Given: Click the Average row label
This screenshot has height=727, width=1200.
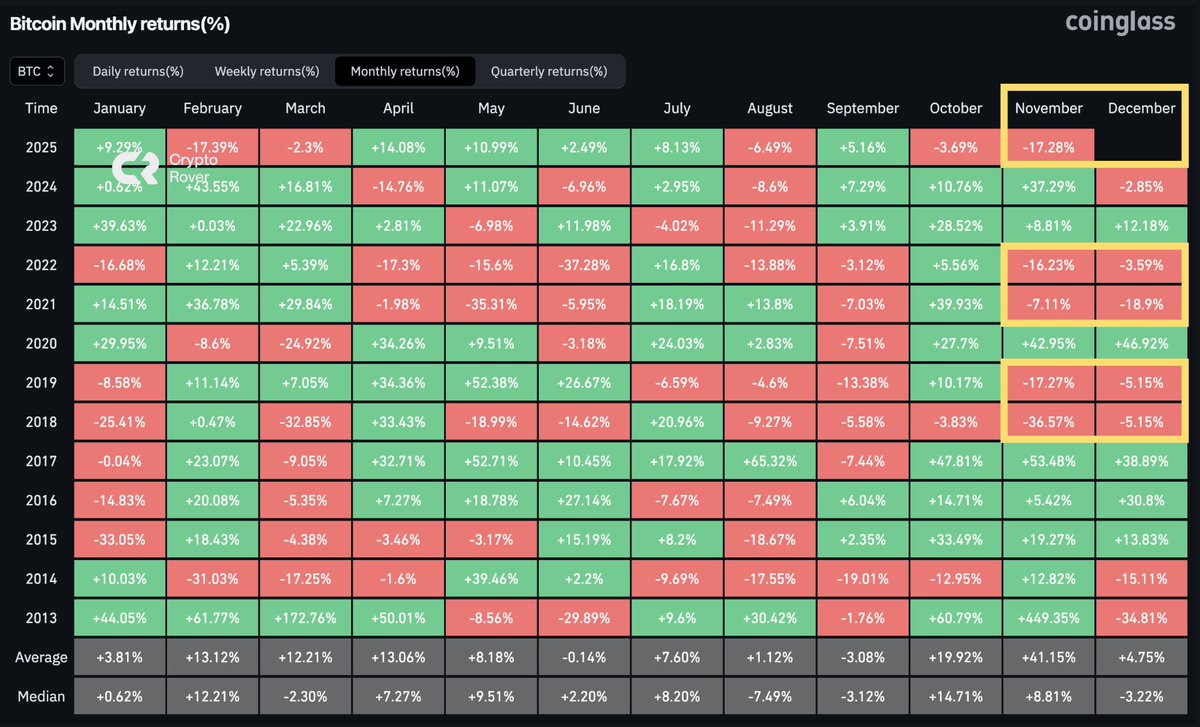Looking at the screenshot, I should coord(41,657).
